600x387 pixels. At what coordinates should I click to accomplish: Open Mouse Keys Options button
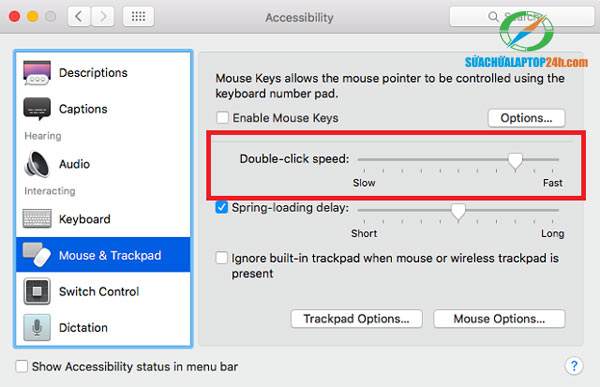pos(526,118)
